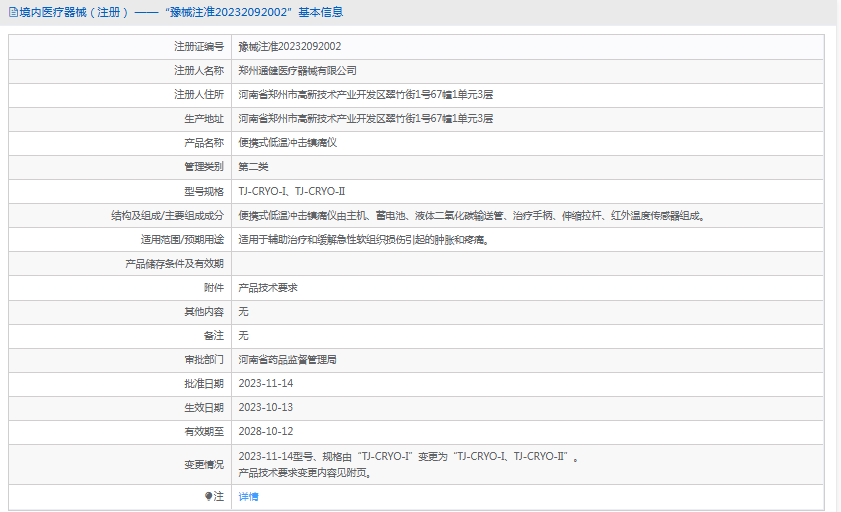Select the line 产品技术要求变更内容见附页

305,473
